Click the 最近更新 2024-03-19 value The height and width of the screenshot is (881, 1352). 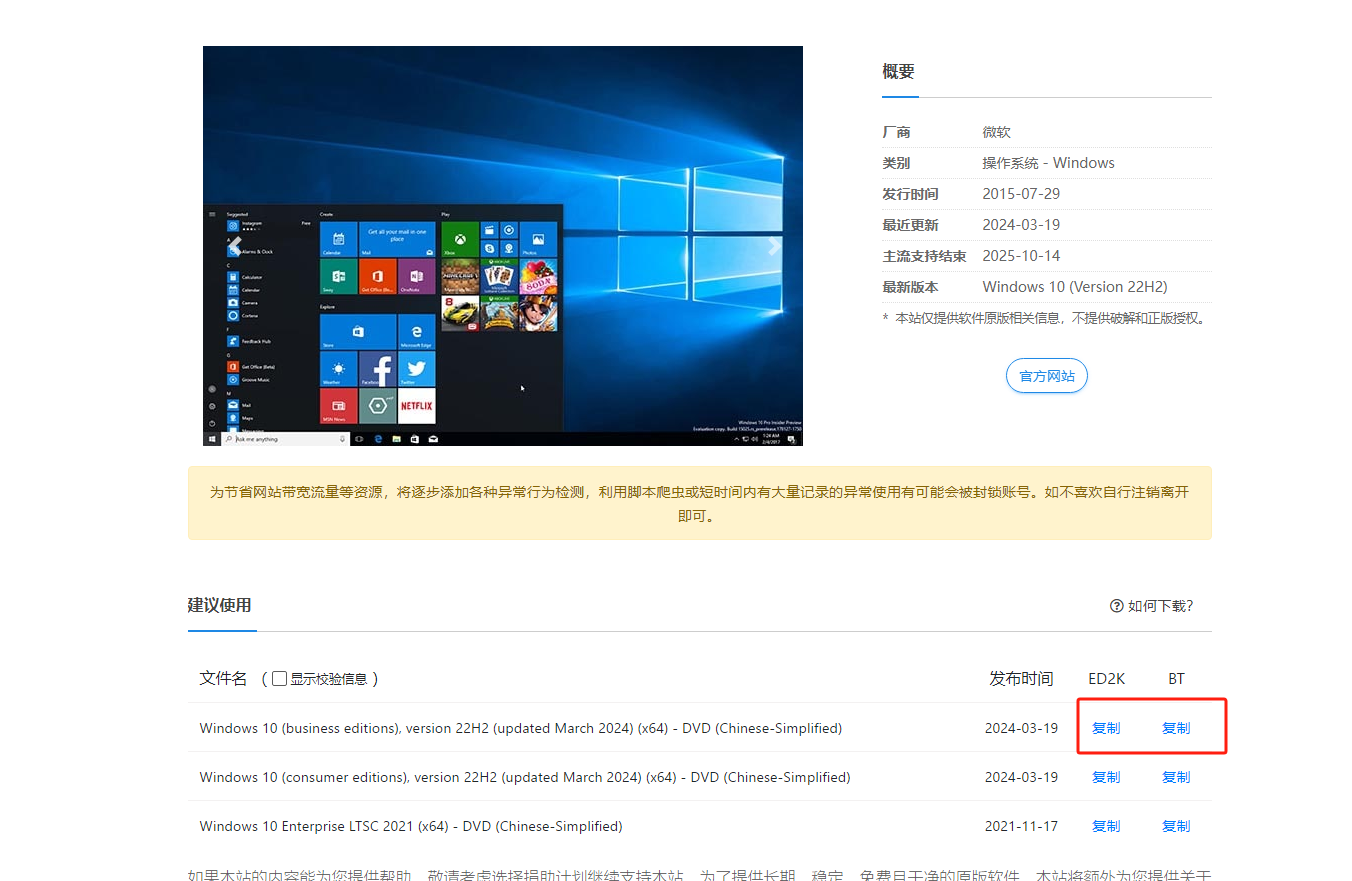[x=1021, y=225]
